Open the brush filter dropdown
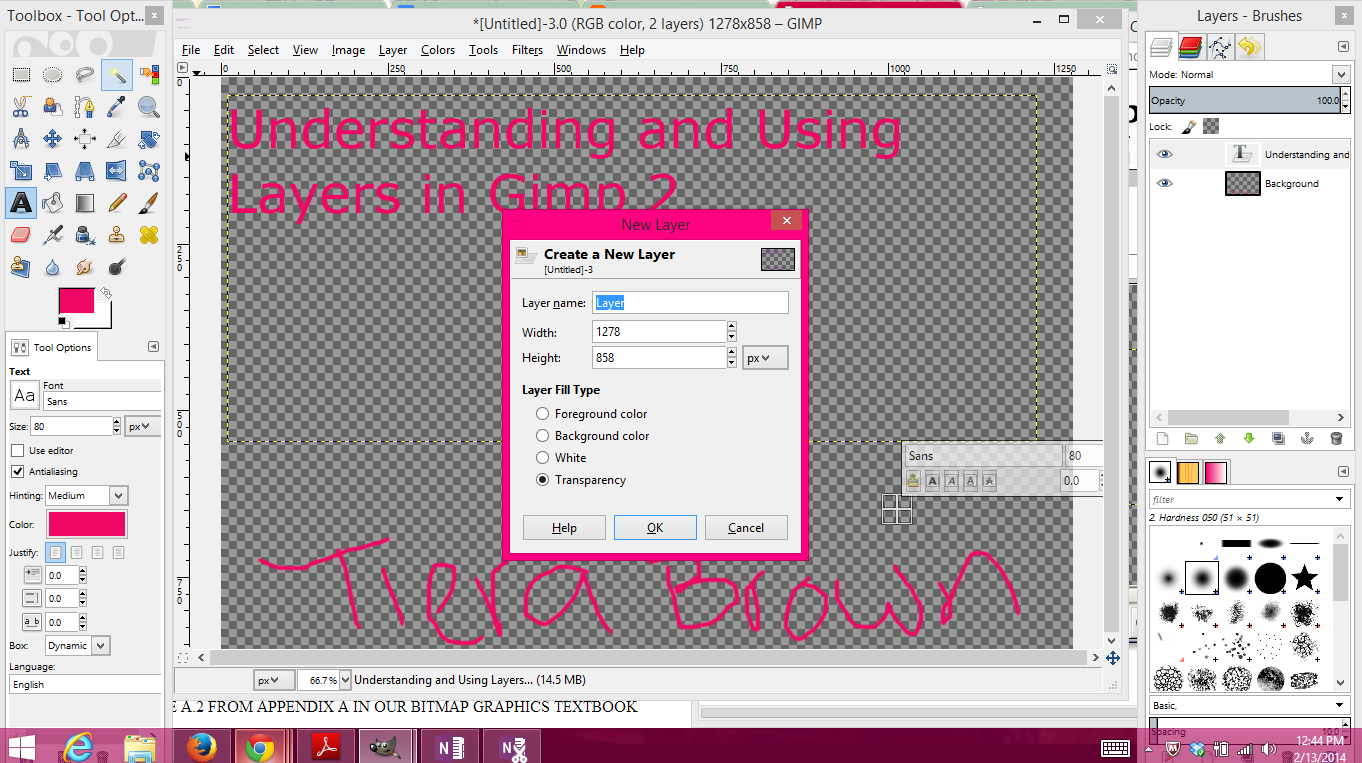The height and width of the screenshot is (763, 1362). click(1340, 499)
